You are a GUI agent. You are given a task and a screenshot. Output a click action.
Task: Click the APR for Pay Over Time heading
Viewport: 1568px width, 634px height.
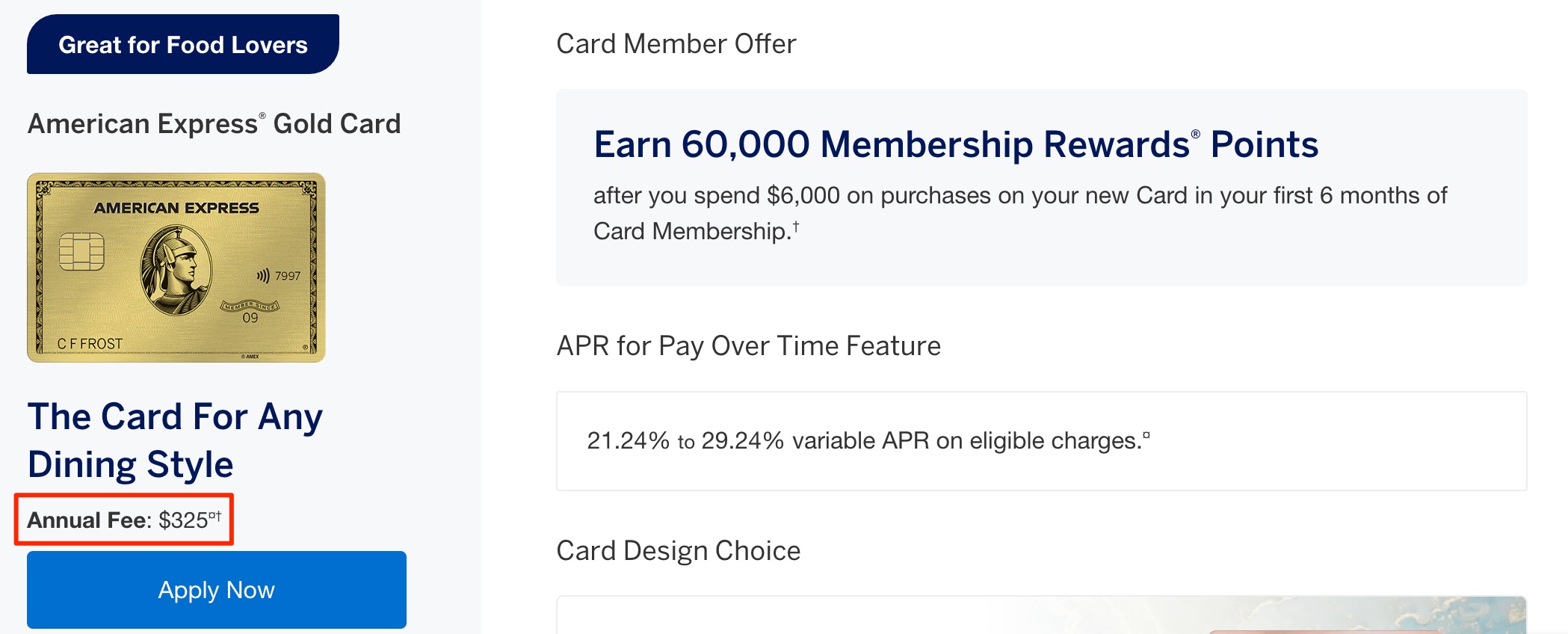tap(747, 345)
